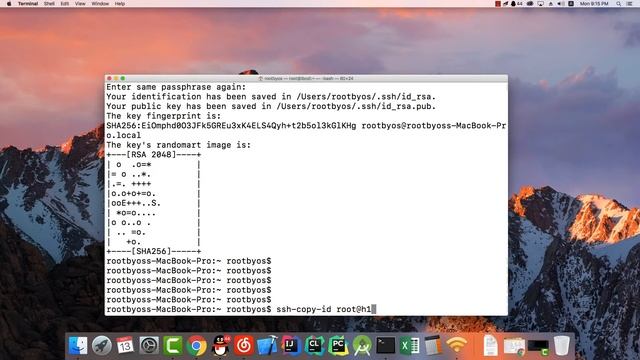The width and height of the screenshot is (640, 360).
Task: Click the red status icon in menu bar
Action: [498, 4]
